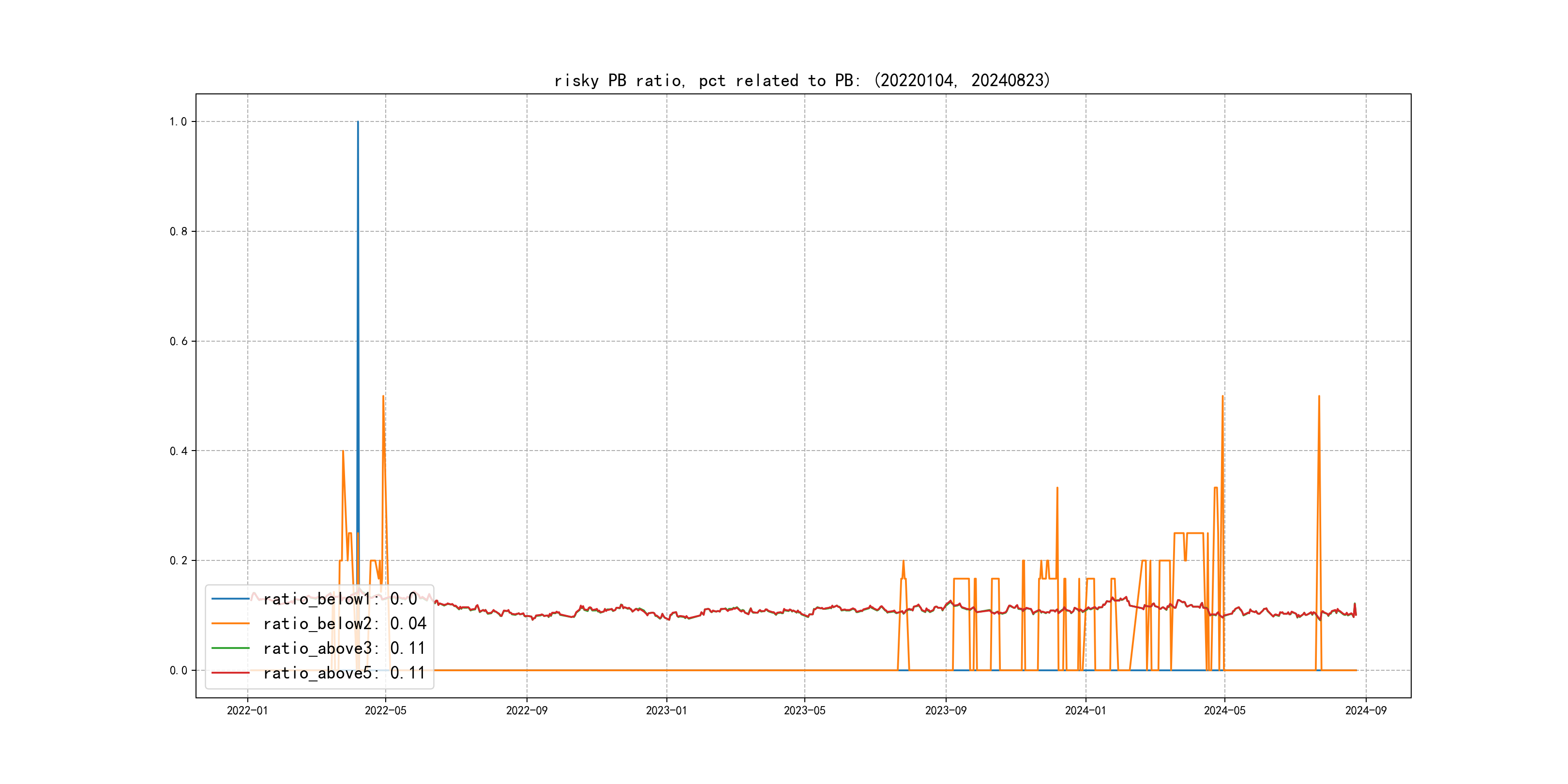The width and height of the screenshot is (1568, 784).
Task: Click the y-axis tick label 0.8
Action: pyautogui.click(x=179, y=231)
